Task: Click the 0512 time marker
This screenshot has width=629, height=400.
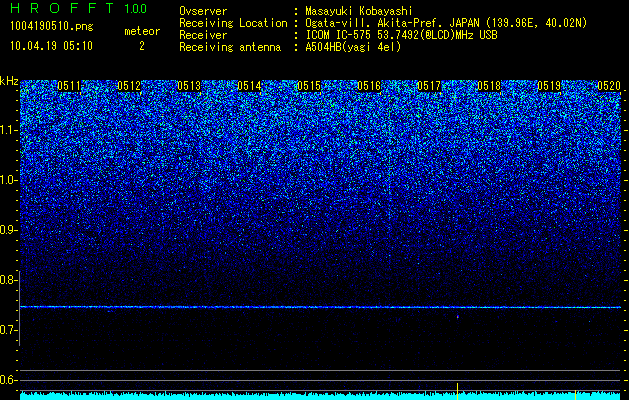Action: [x=129, y=86]
